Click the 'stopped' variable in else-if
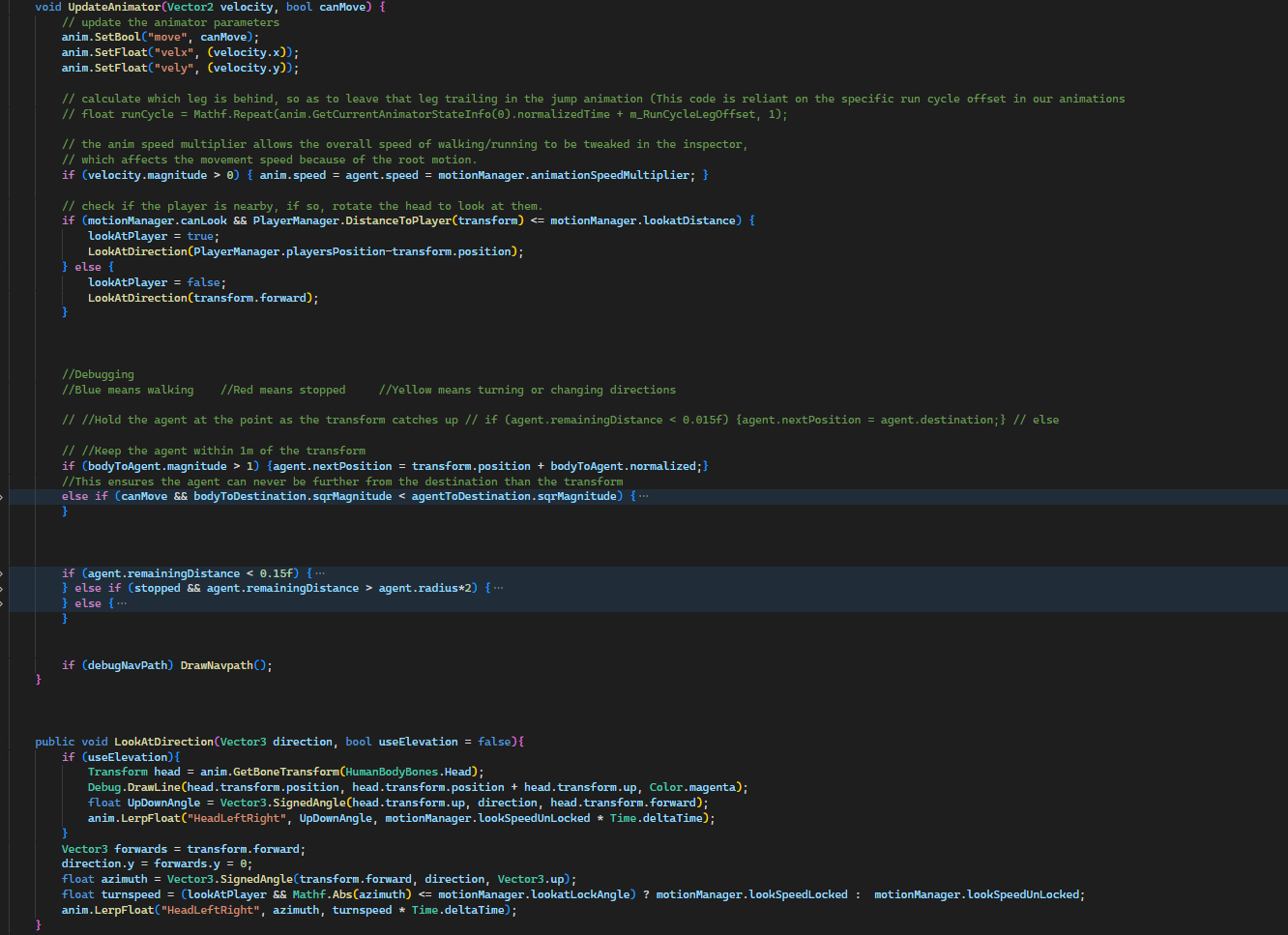This screenshot has width=1288, height=935. (x=157, y=589)
